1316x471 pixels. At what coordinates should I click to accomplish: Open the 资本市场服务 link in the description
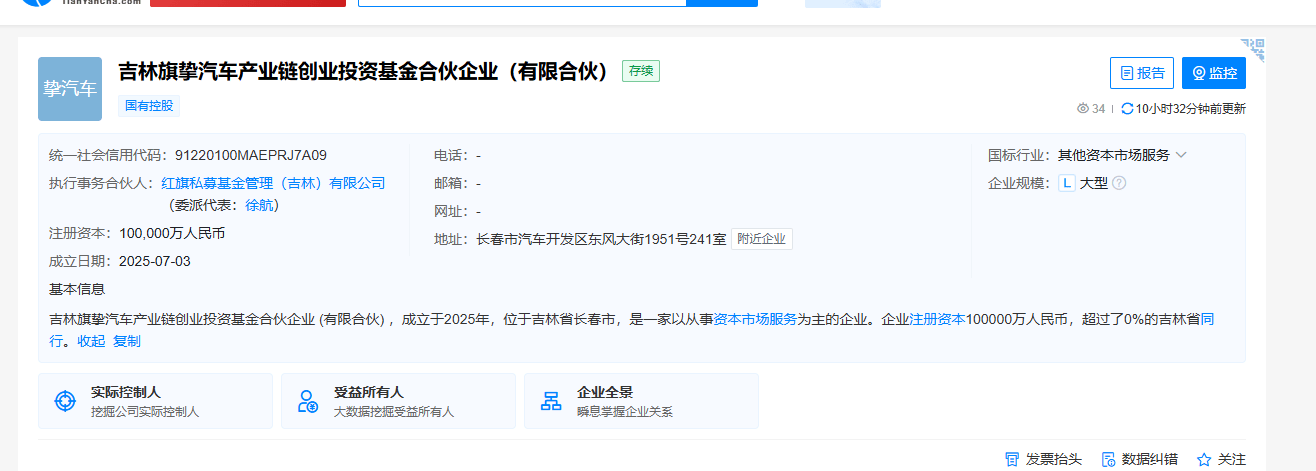[x=755, y=319]
